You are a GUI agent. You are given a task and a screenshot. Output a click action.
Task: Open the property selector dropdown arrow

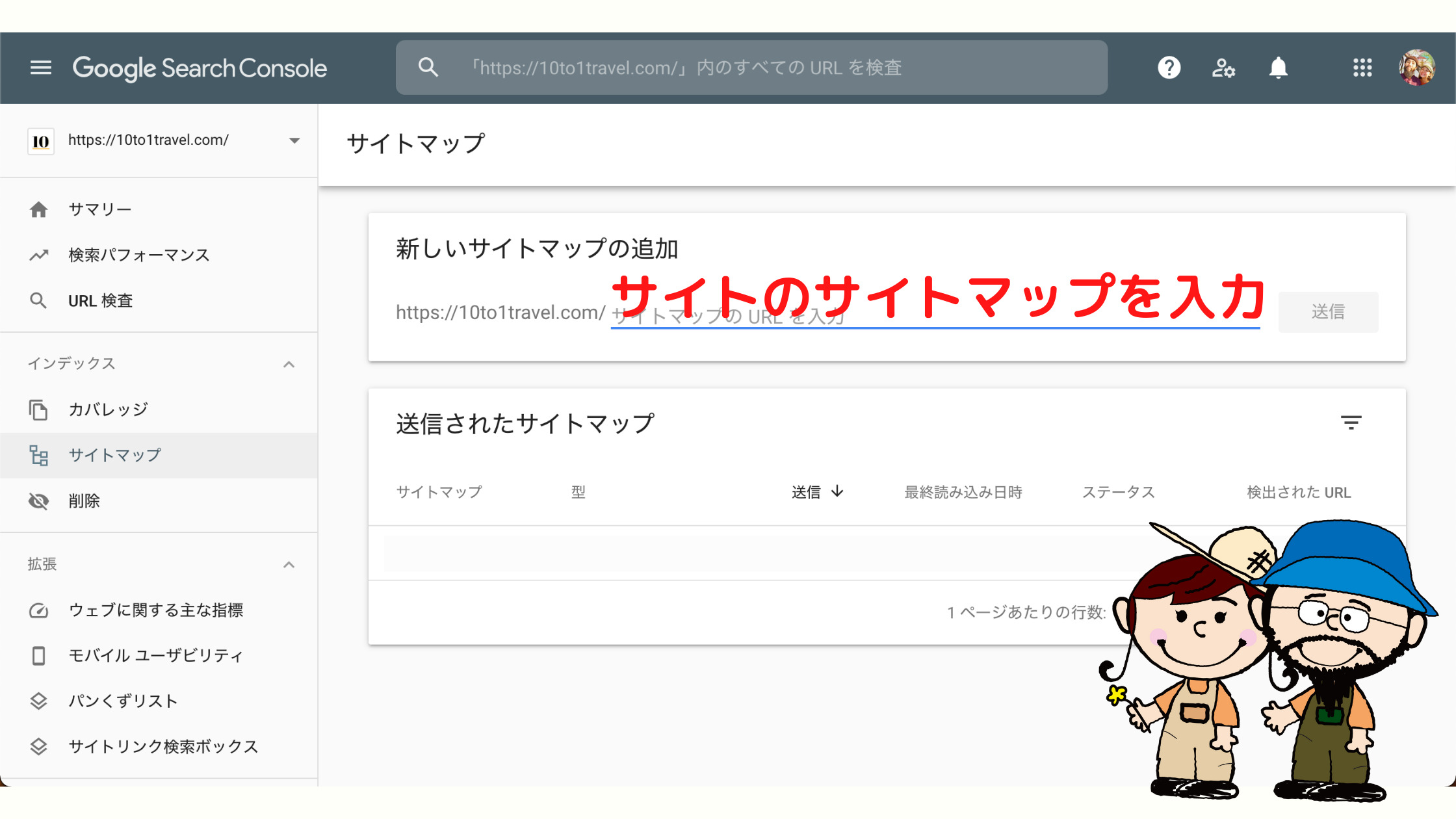pyautogui.click(x=294, y=140)
